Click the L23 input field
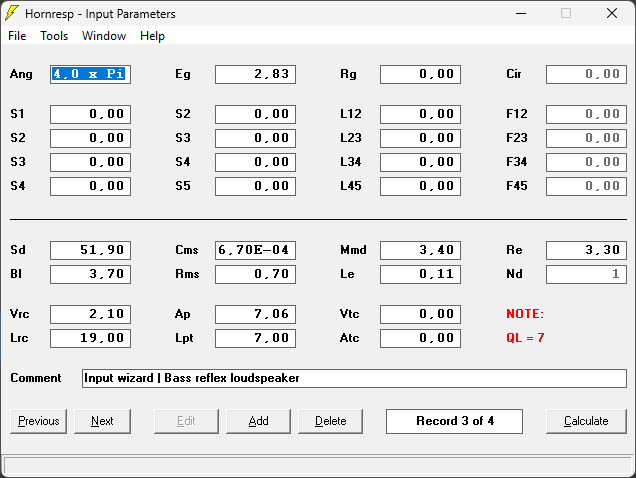 420,138
